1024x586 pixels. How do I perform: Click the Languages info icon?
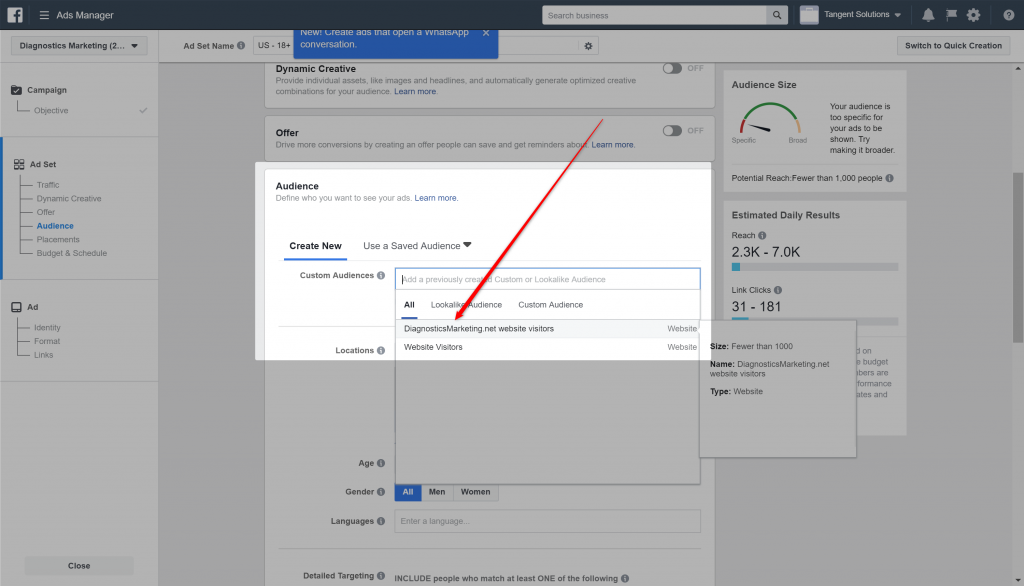381,521
